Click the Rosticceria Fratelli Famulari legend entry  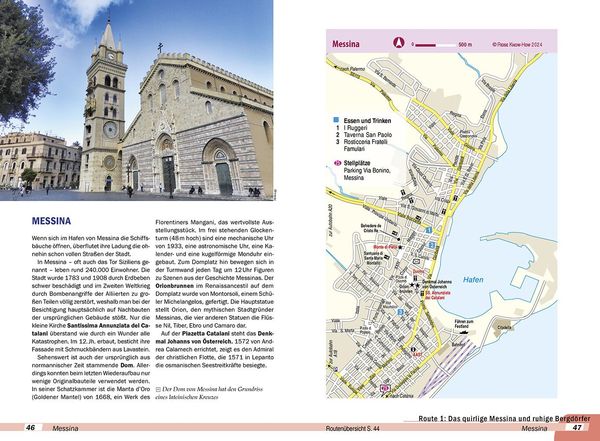(x=365, y=145)
